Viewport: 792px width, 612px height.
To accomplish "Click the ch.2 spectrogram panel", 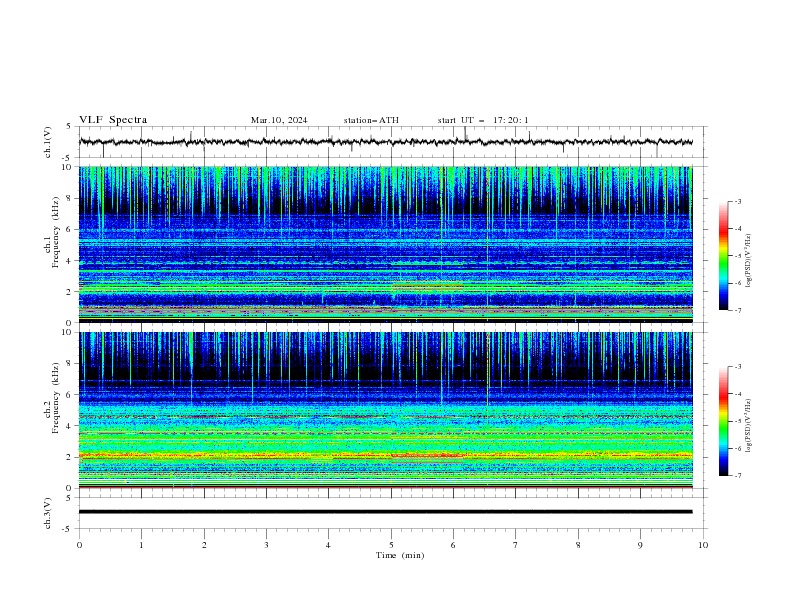I will tap(386, 410).
